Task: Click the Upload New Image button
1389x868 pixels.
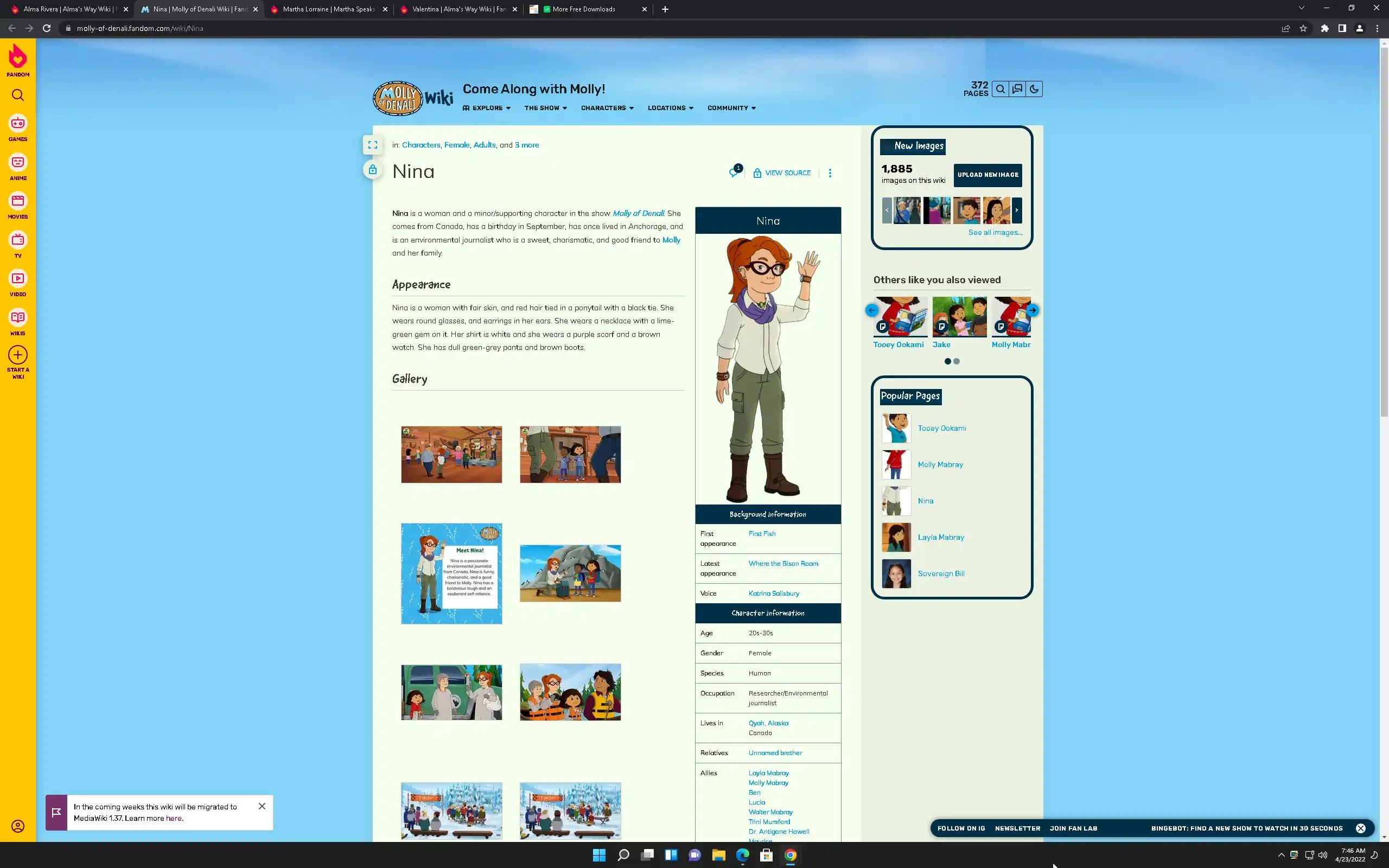Action: tap(987, 175)
